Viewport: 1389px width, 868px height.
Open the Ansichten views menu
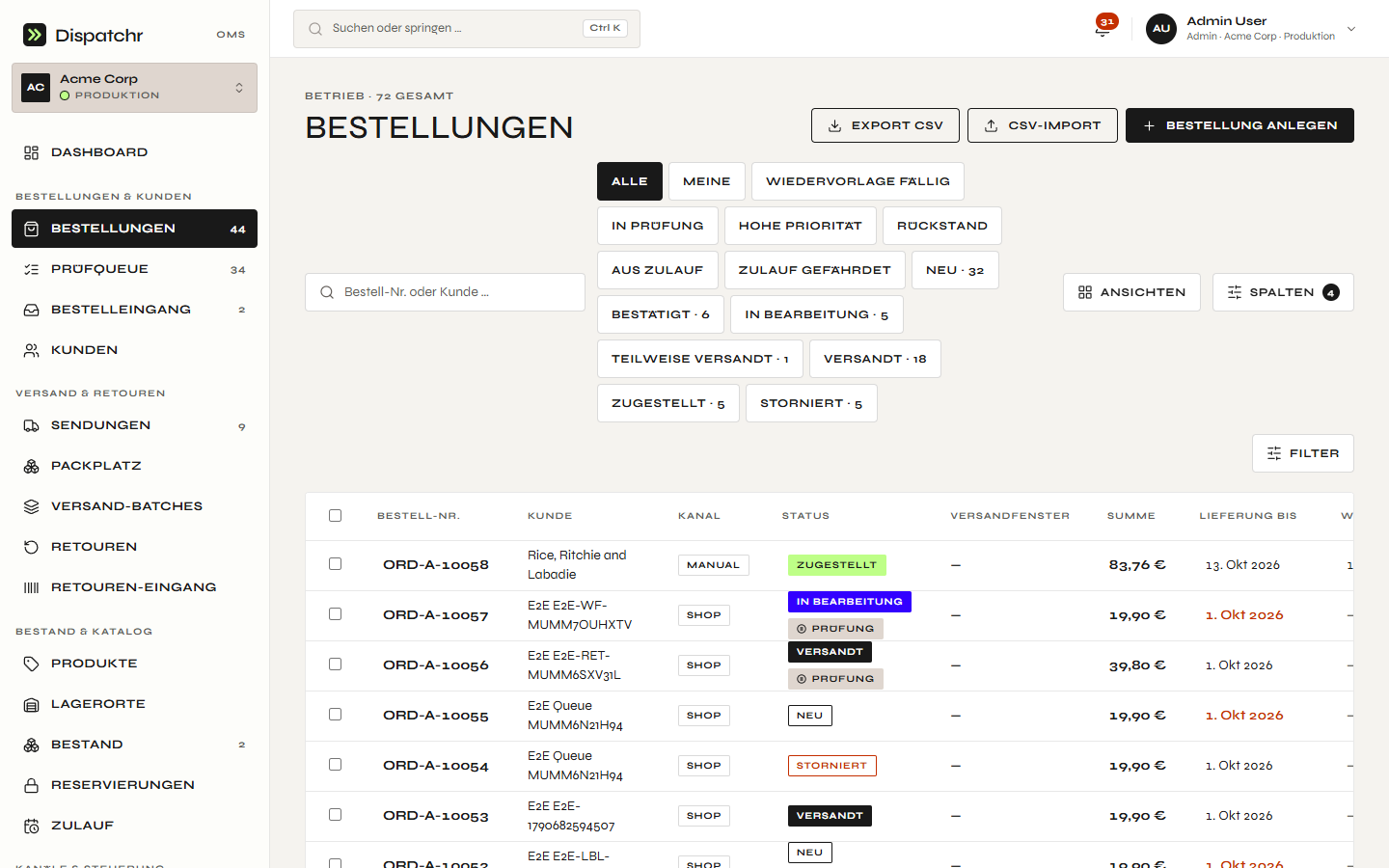pyautogui.click(x=1131, y=292)
